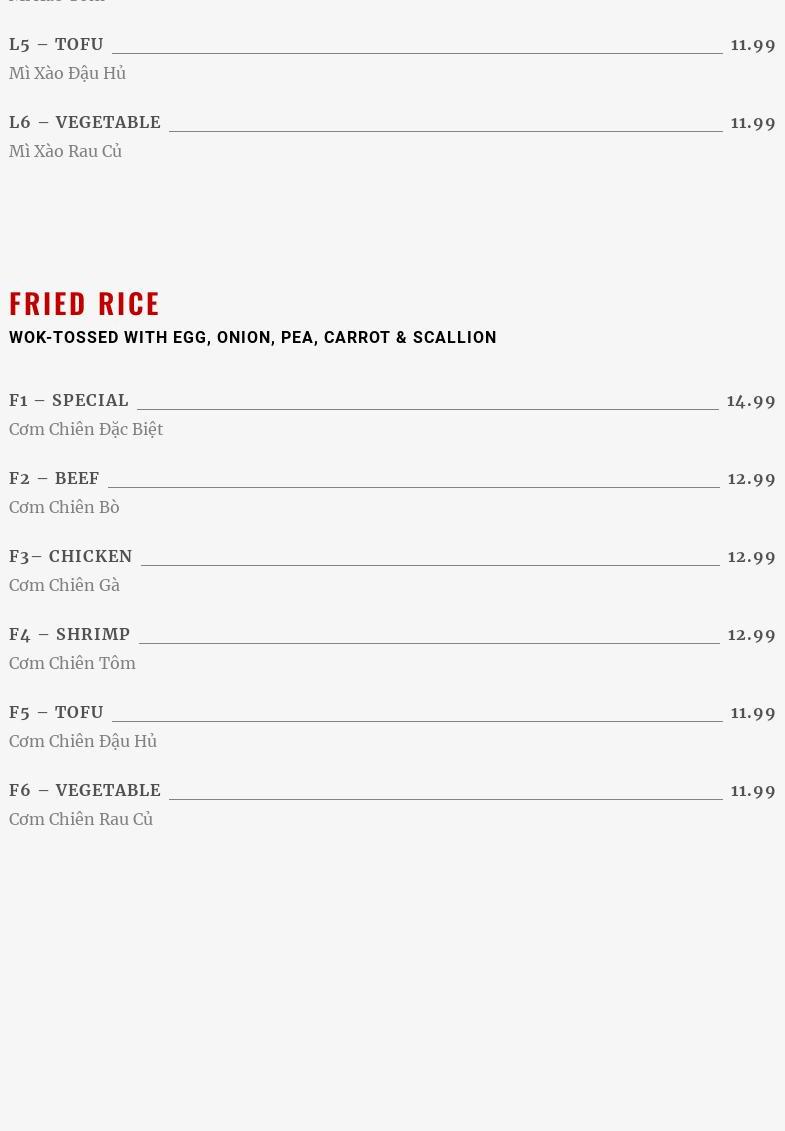Select the Mì Xào Đậu Hủ description
Screen dimensions: 785x1131
pos(67,74)
